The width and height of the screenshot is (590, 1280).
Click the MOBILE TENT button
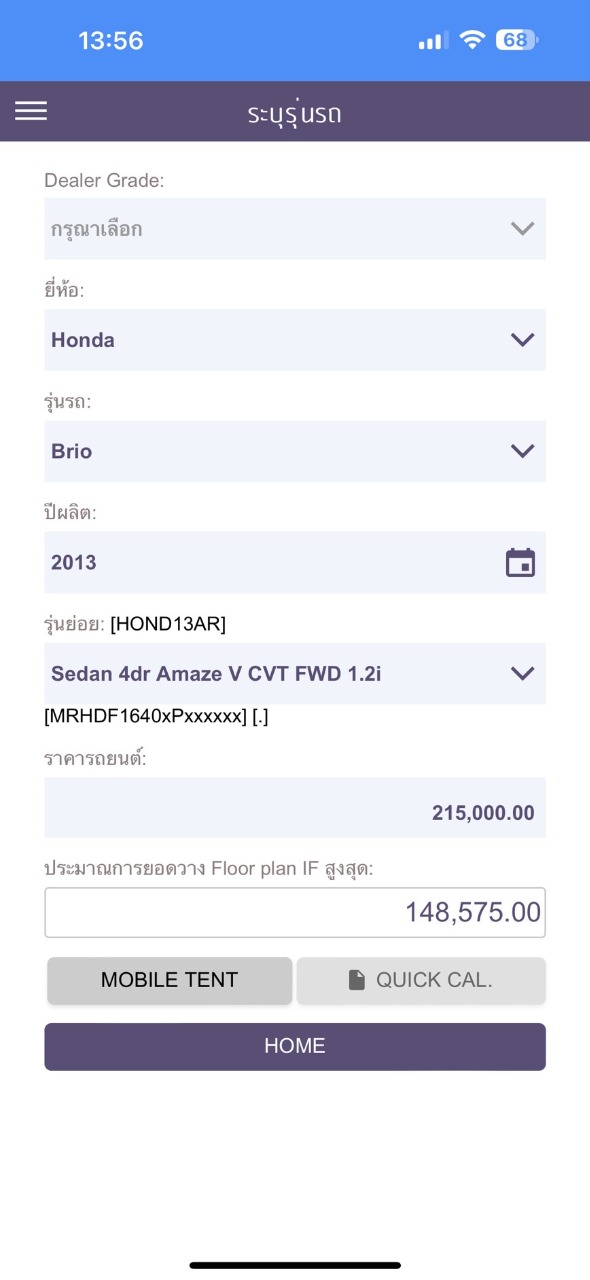[x=170, y=980]
